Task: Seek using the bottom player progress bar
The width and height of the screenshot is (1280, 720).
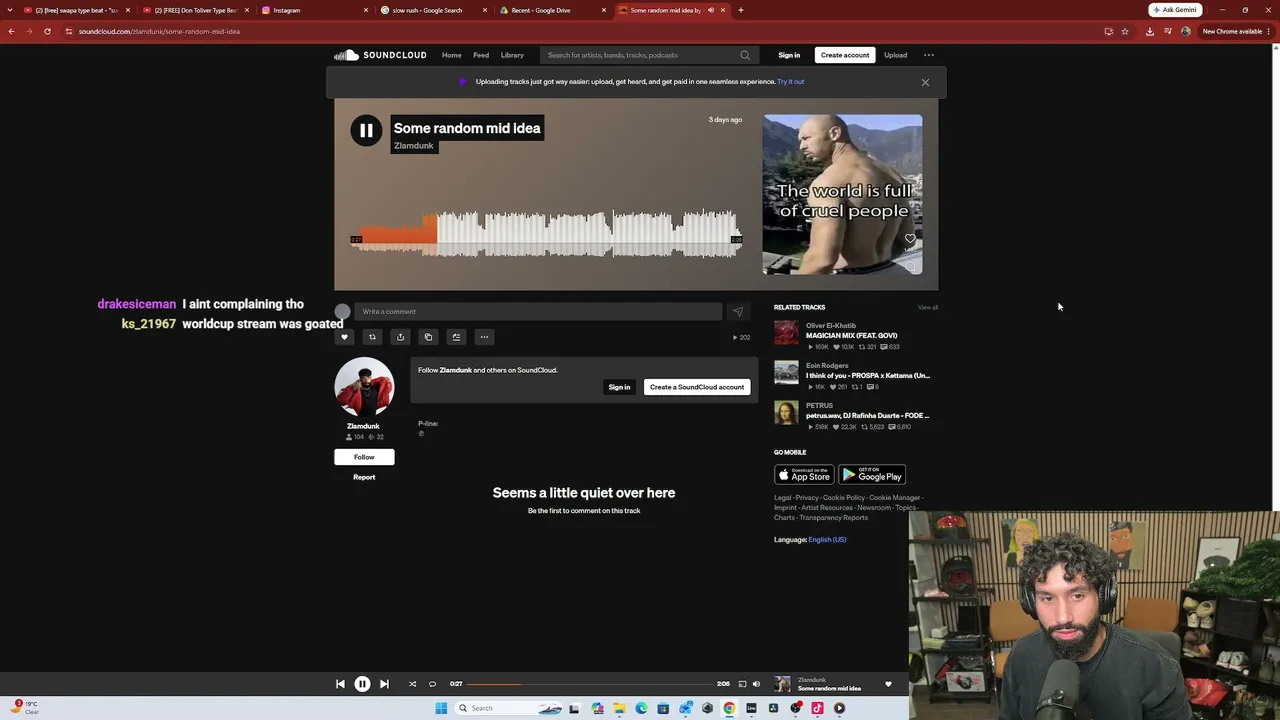Action: click(x=591, y=684)
